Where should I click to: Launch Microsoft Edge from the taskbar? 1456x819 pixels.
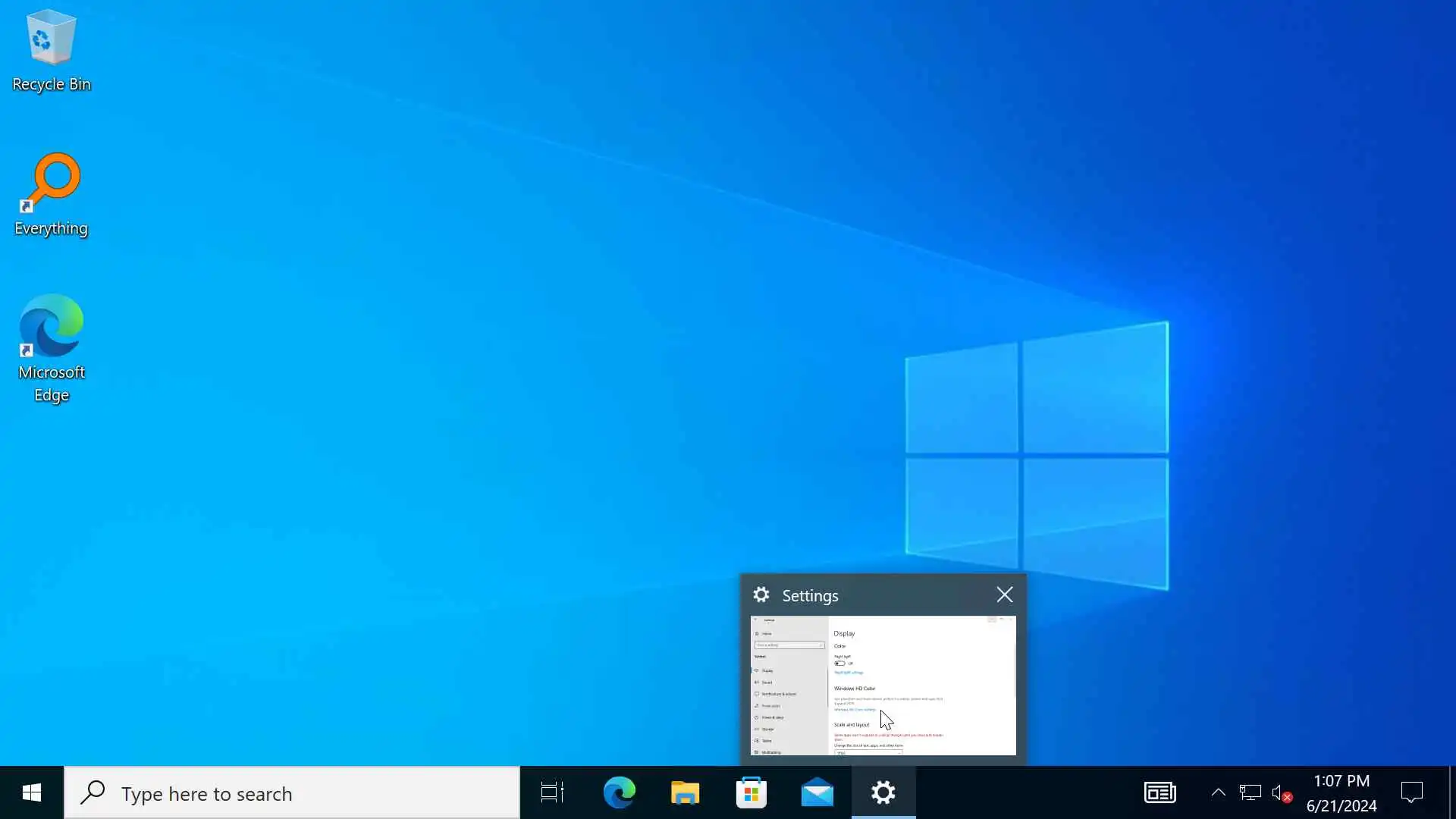click(619, 792)
